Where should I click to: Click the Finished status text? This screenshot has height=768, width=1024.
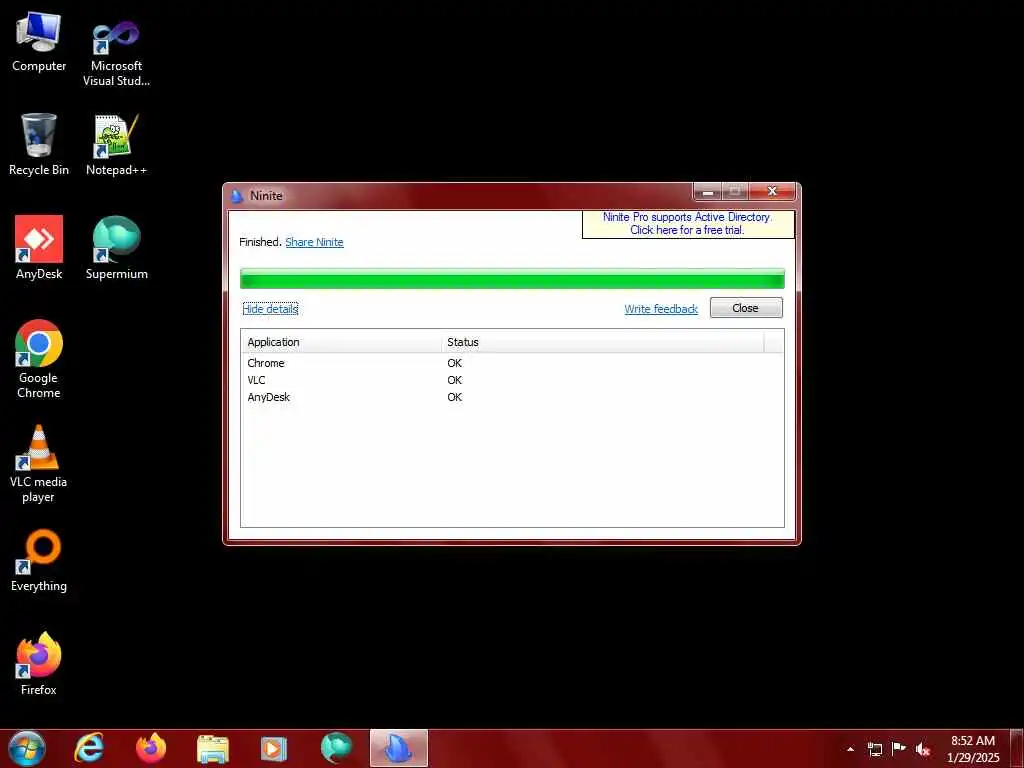(x=261, y=242)
